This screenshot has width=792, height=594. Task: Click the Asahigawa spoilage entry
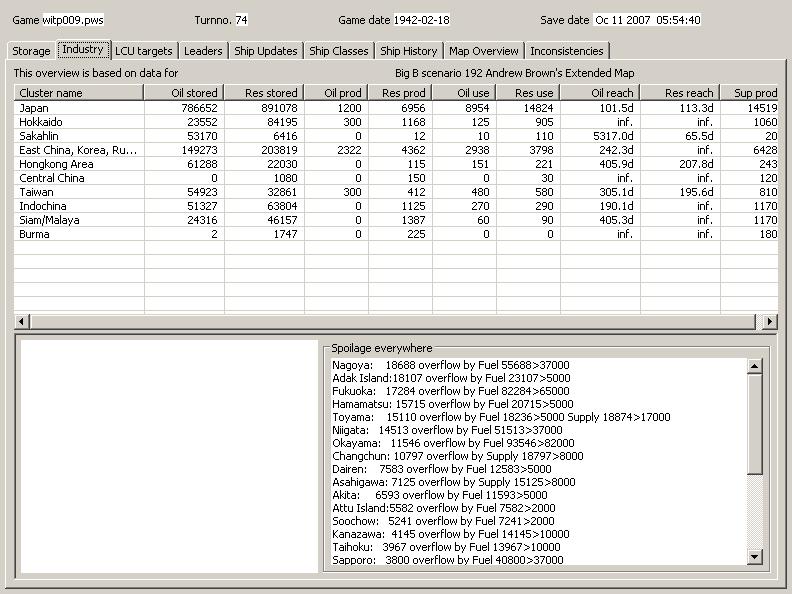[x=454, y=482]
